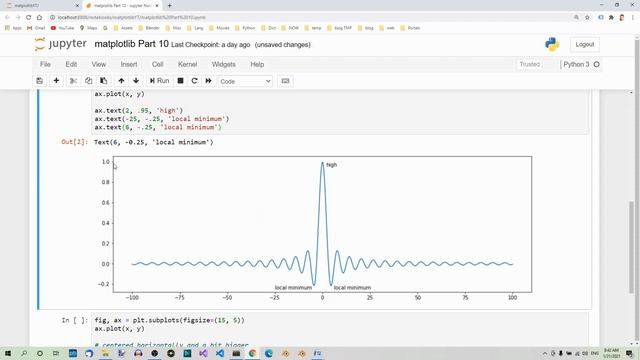Viewport: 640px width, 360px height.
Task: Open the Widgets menu
Action: 224,64
